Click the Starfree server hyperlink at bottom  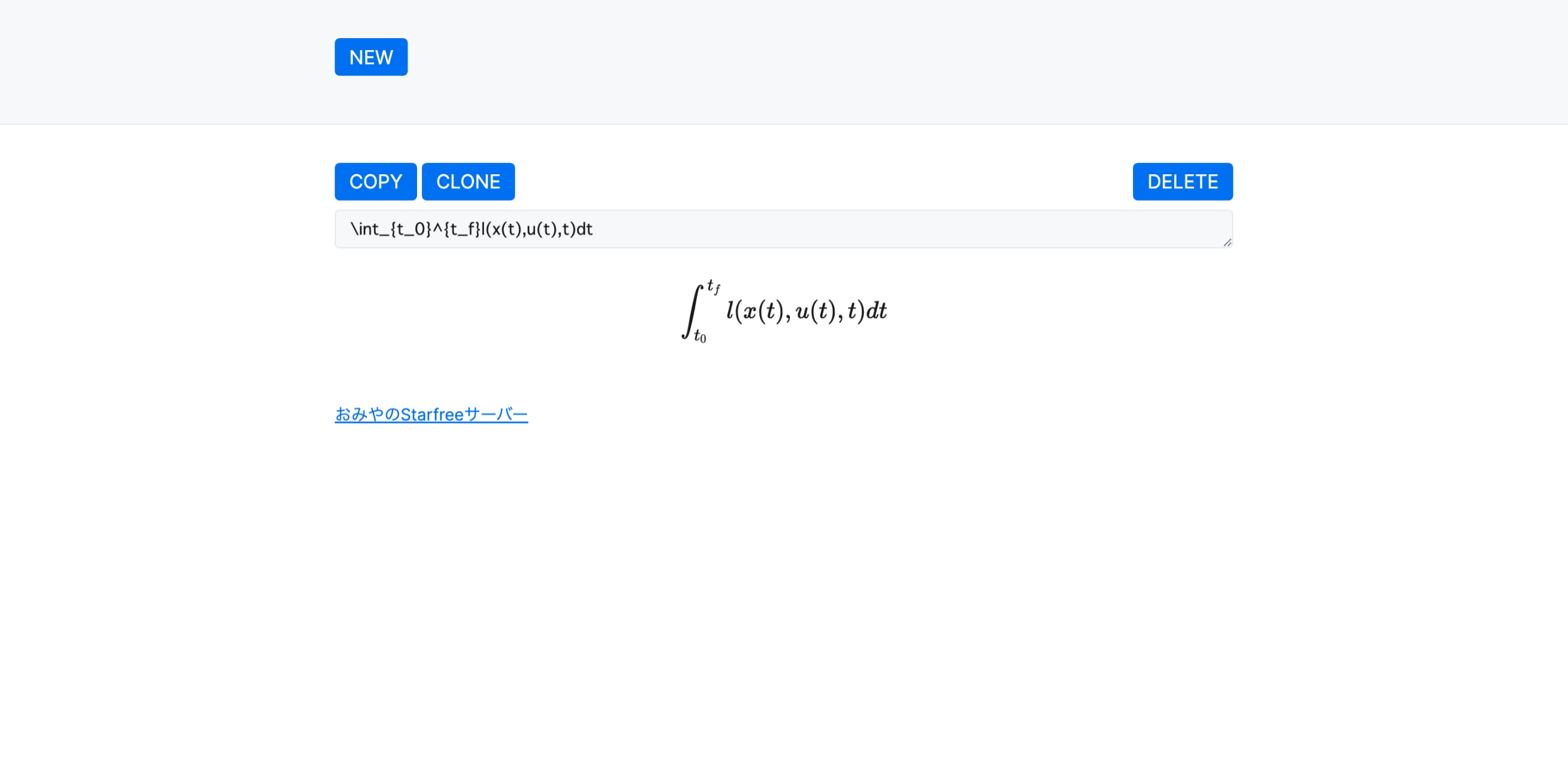pos(431,414)
